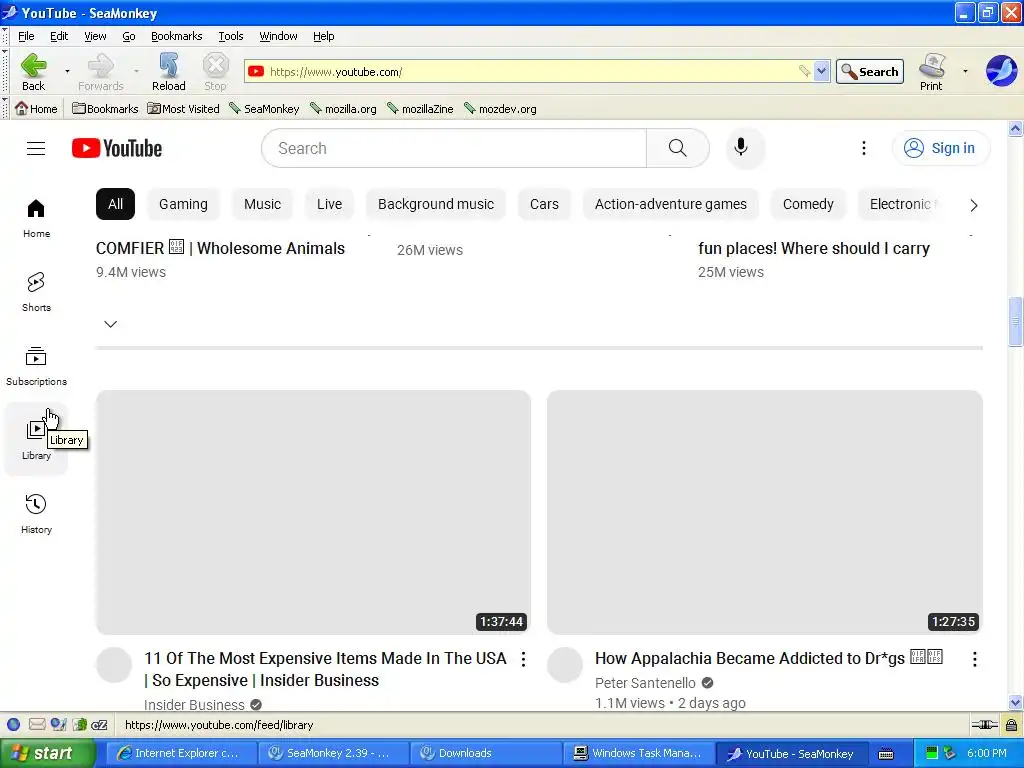Open the Bookmarks menu

pos(176,36)
